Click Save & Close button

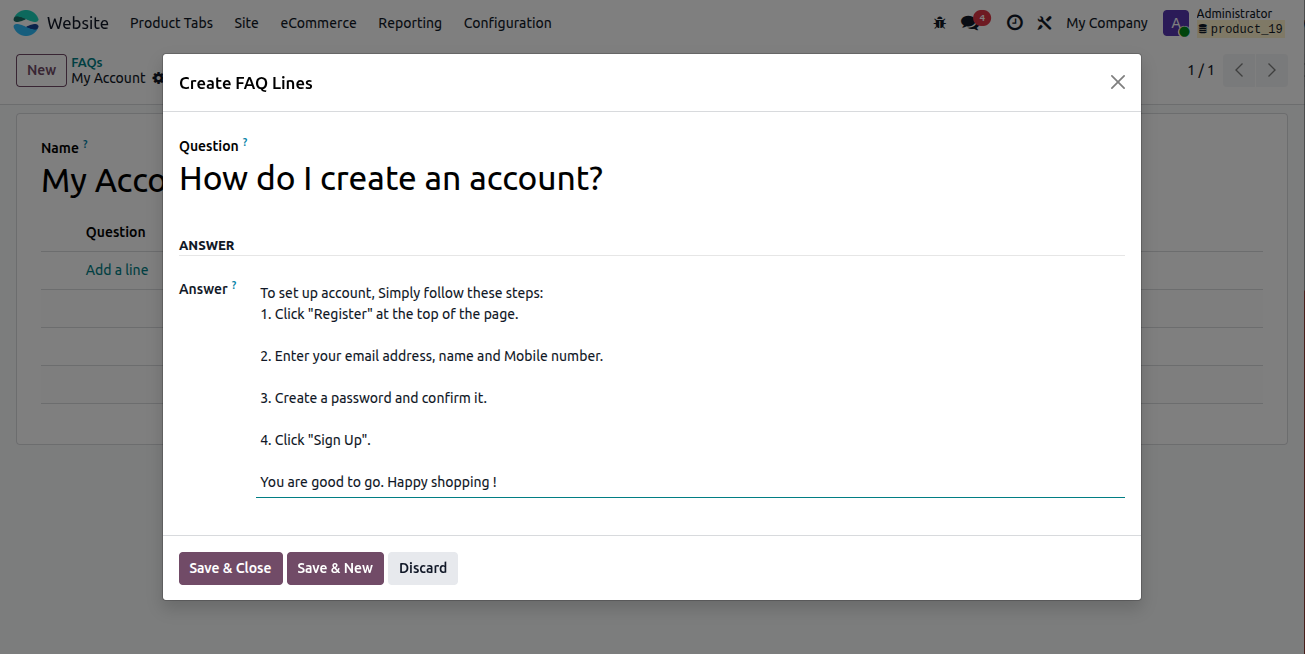pyautogui.click(x=230, y=568)
